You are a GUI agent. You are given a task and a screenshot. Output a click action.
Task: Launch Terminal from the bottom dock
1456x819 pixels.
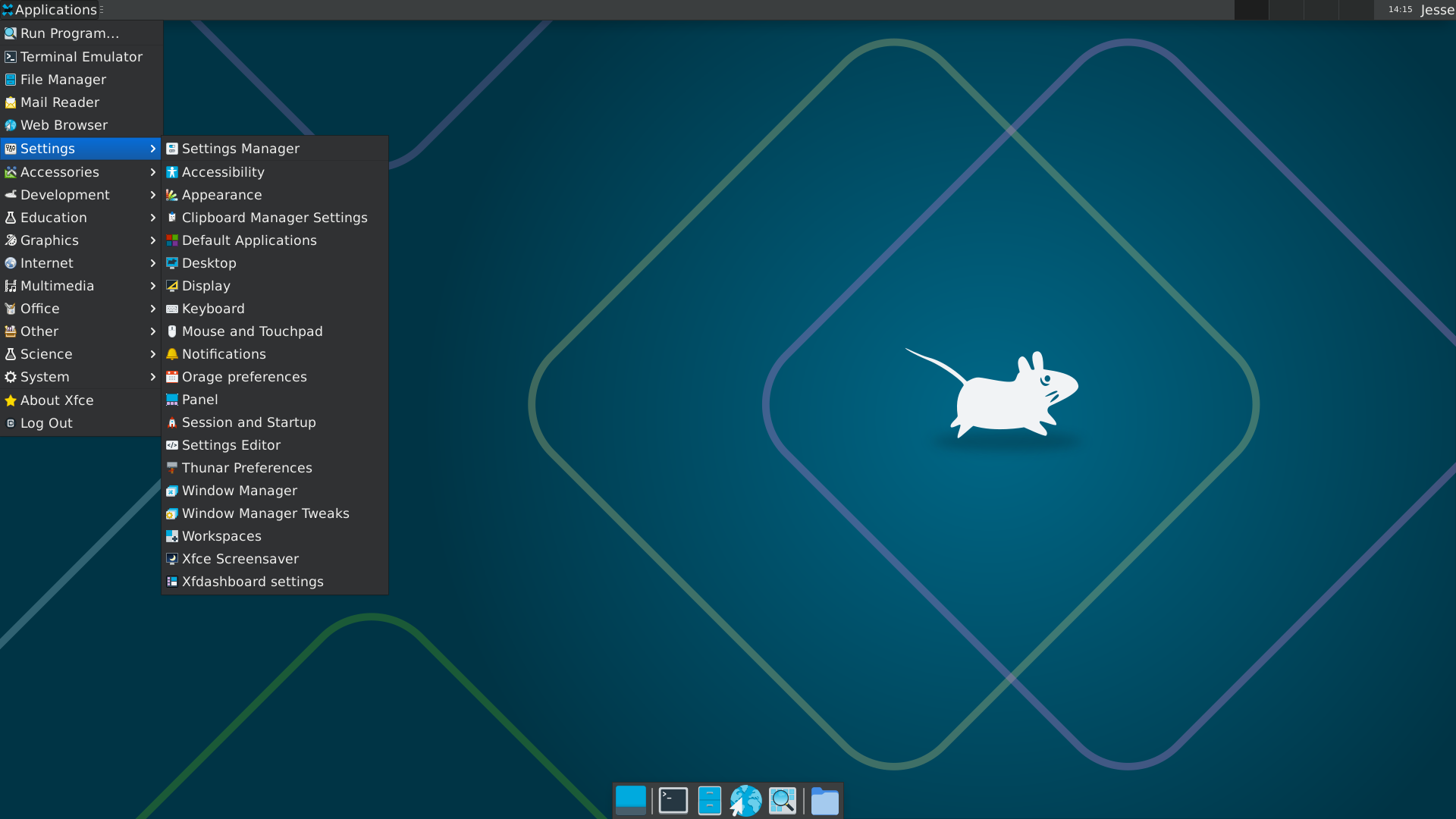click(673, 800)
